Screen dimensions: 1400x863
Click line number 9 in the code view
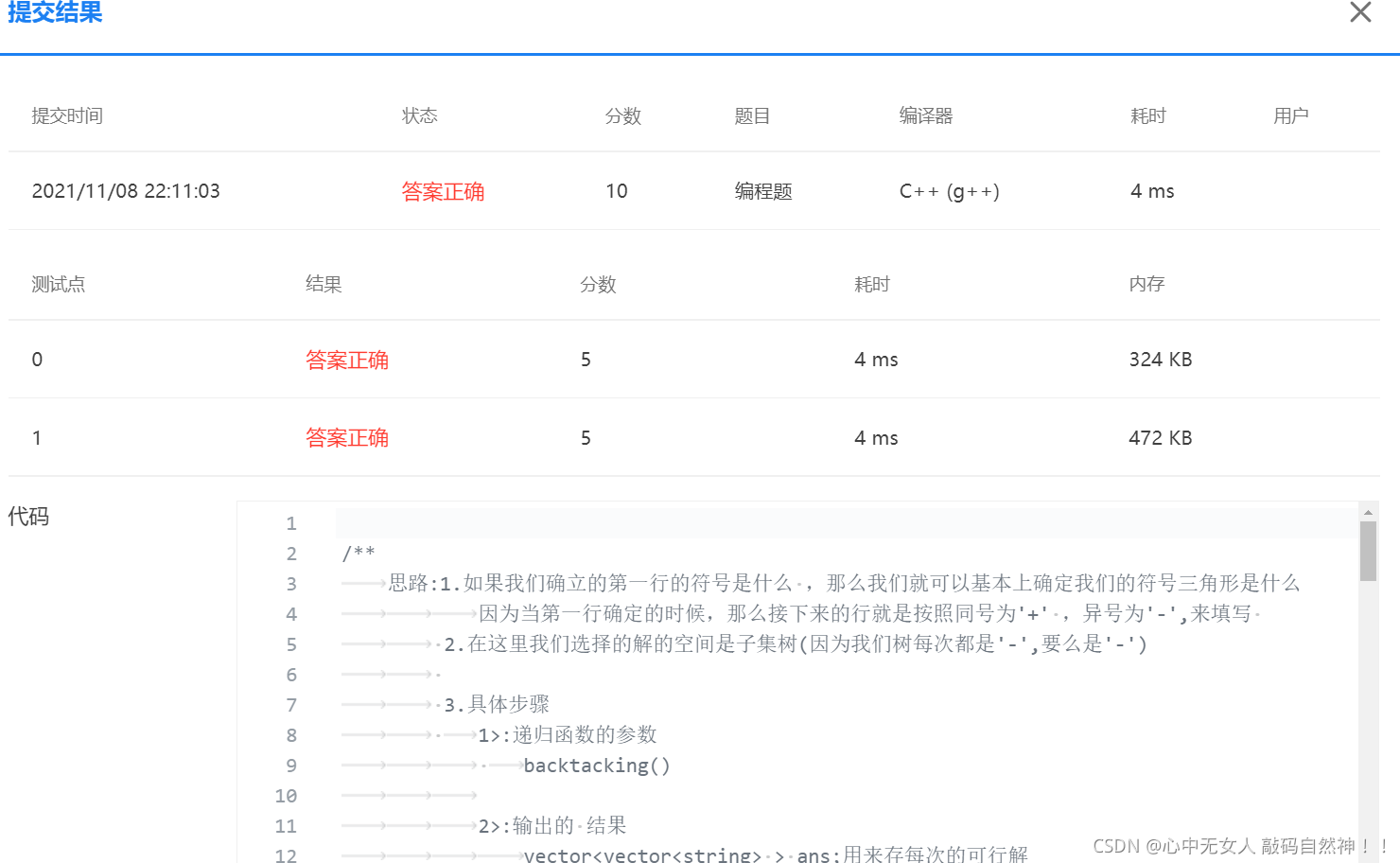pos(290,765)
